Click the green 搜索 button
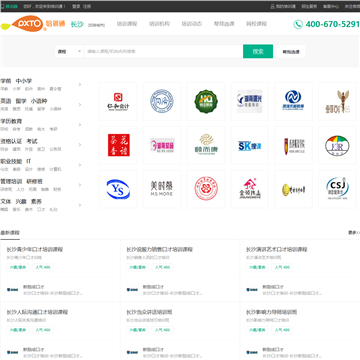 (x=258, y=51)
